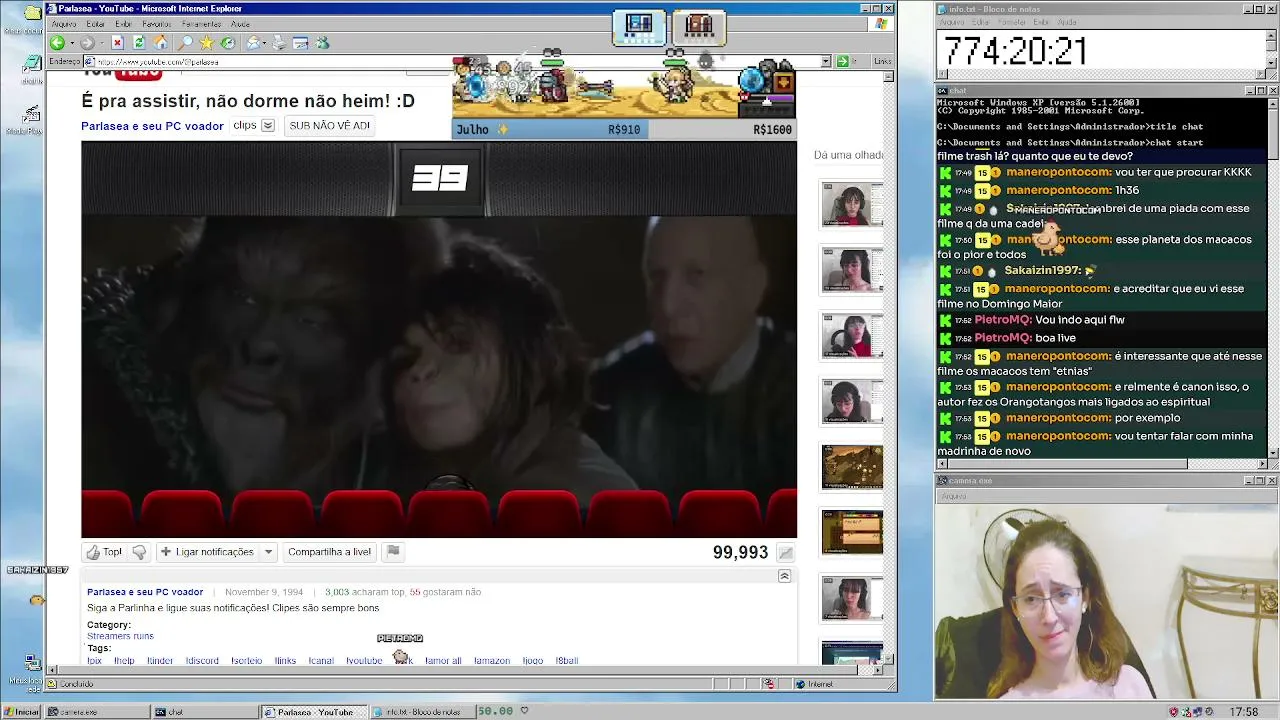Click the SUB NÃO VÊ AD! button
Image resolution: width=1280 pixels, height=720 pixels.
point(329,126)
